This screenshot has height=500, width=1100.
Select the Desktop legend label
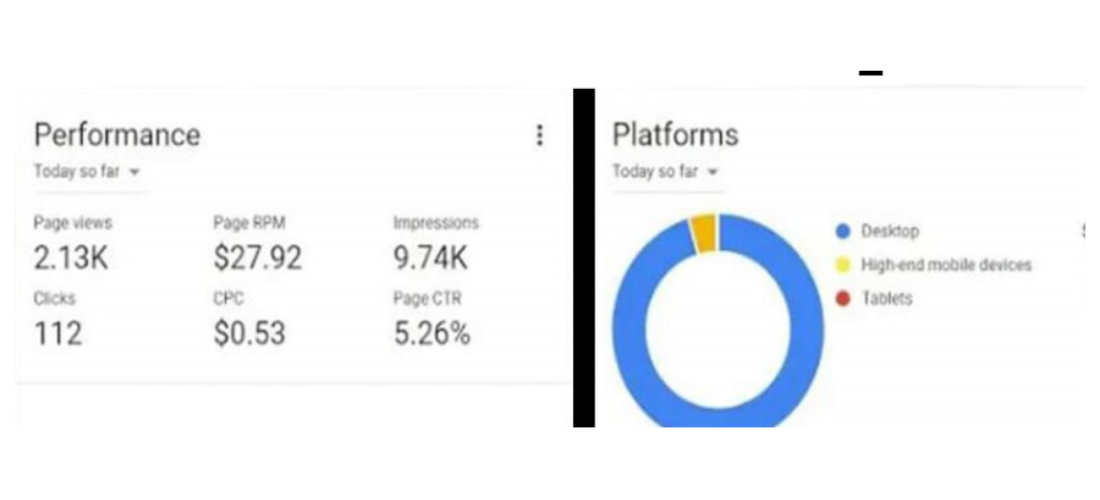890,231
